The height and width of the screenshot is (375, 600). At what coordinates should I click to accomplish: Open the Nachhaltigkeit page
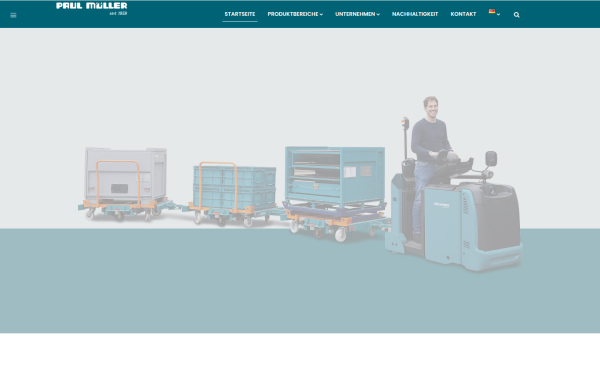(415, 14)
